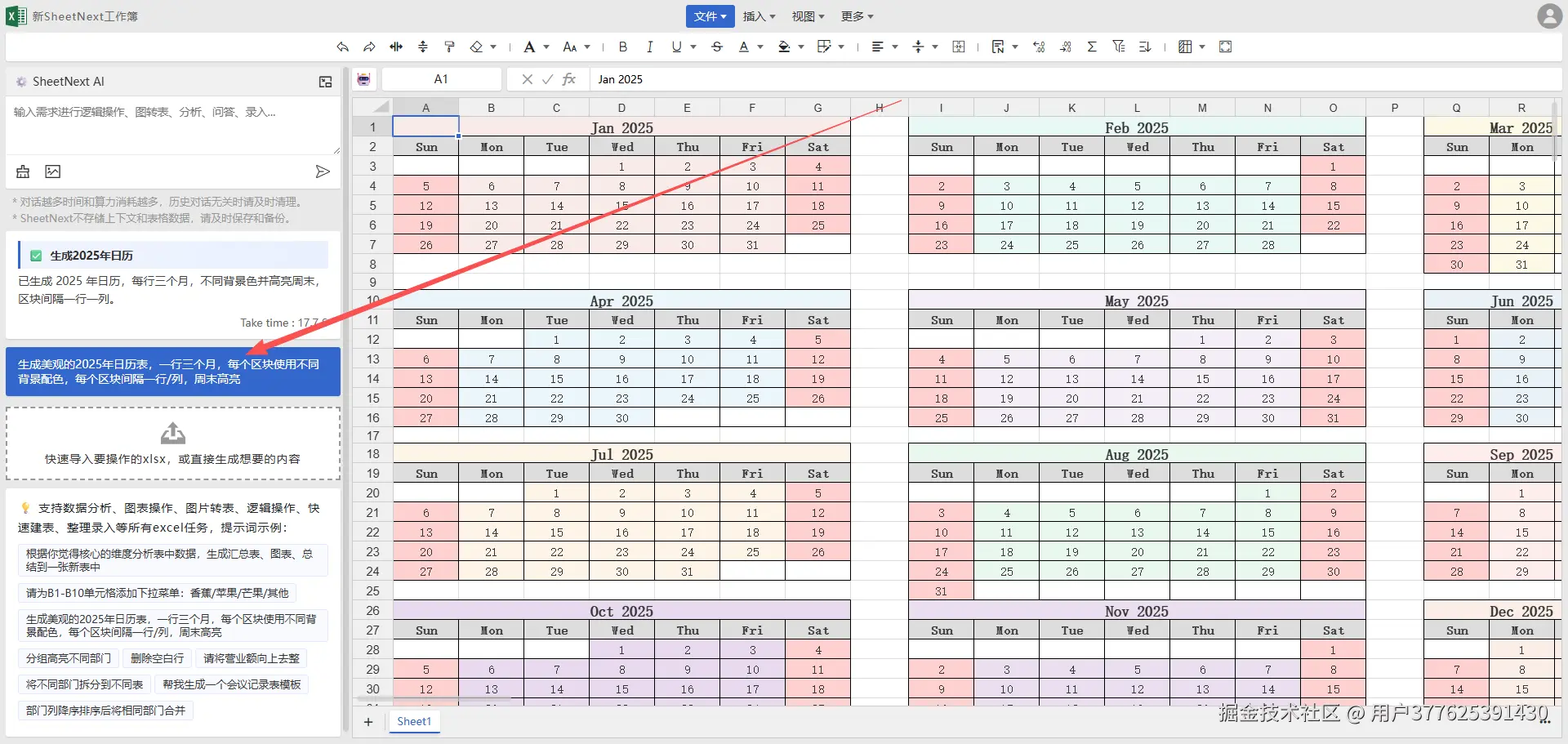Click the column width adjust icon

tap(396, 47)
